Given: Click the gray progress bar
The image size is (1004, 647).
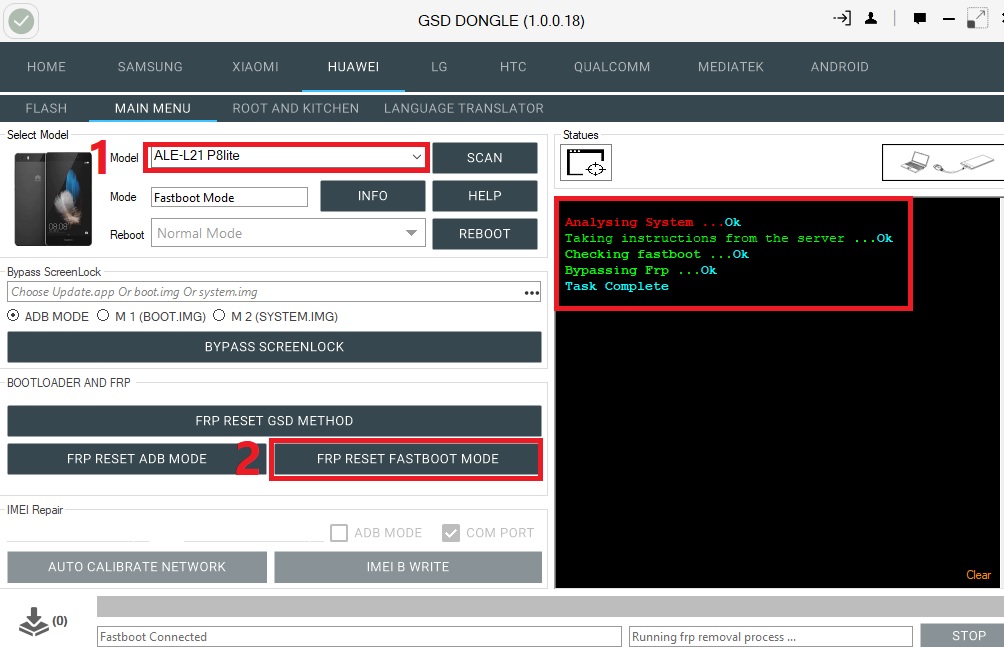Looking at the screenshot, I should 550,606.
